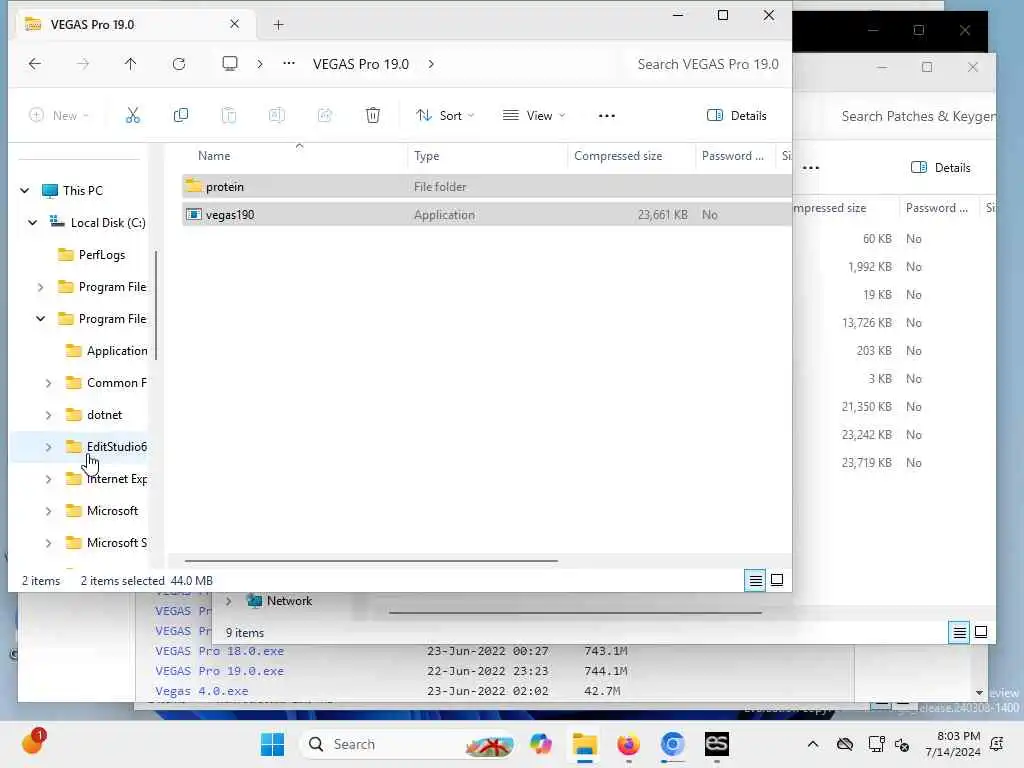
Task: Click horizontal scrollbar of front file list
Action: [371, 561]
